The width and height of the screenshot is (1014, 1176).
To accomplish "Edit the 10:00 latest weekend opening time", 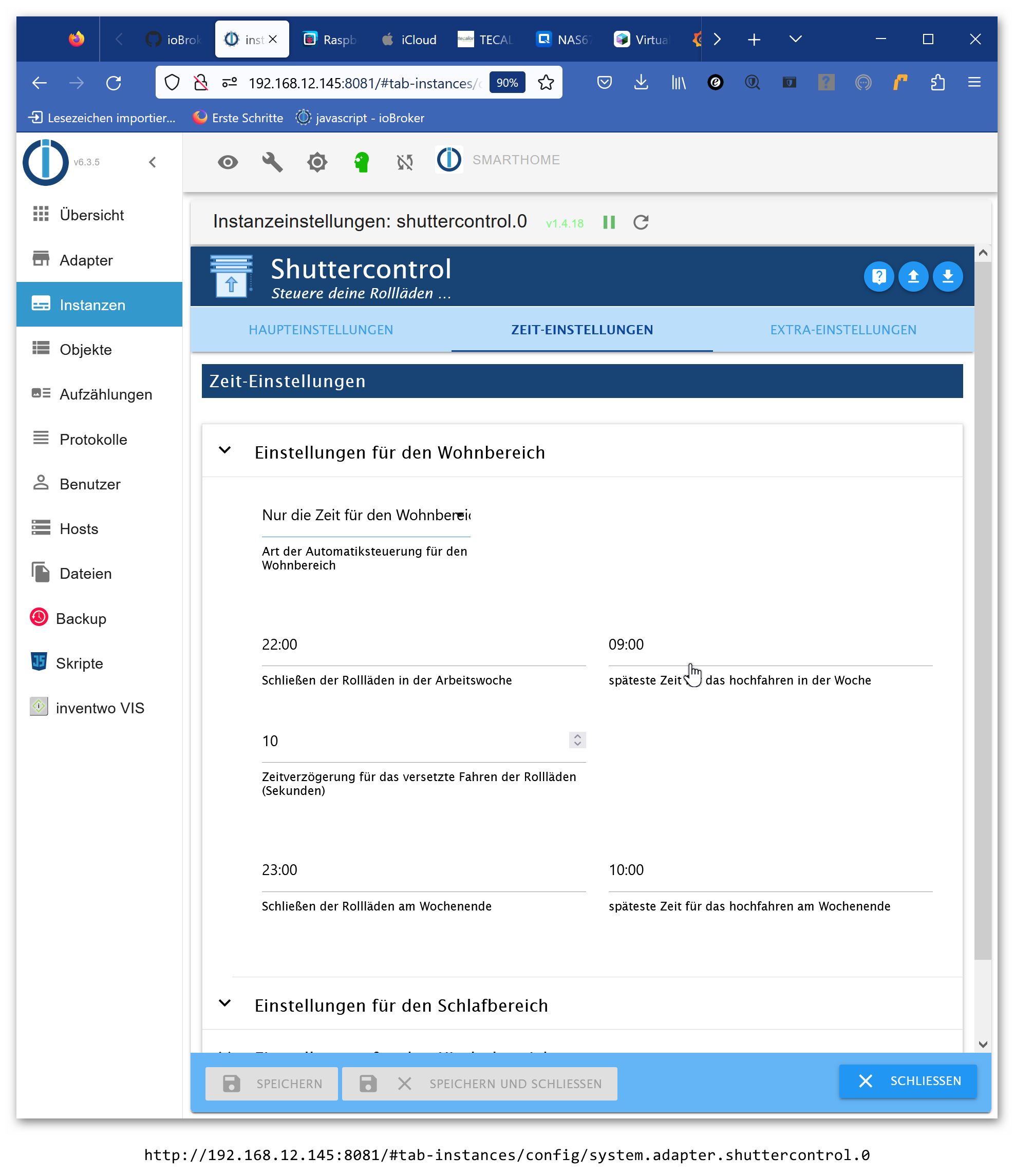I will [771, 870].
